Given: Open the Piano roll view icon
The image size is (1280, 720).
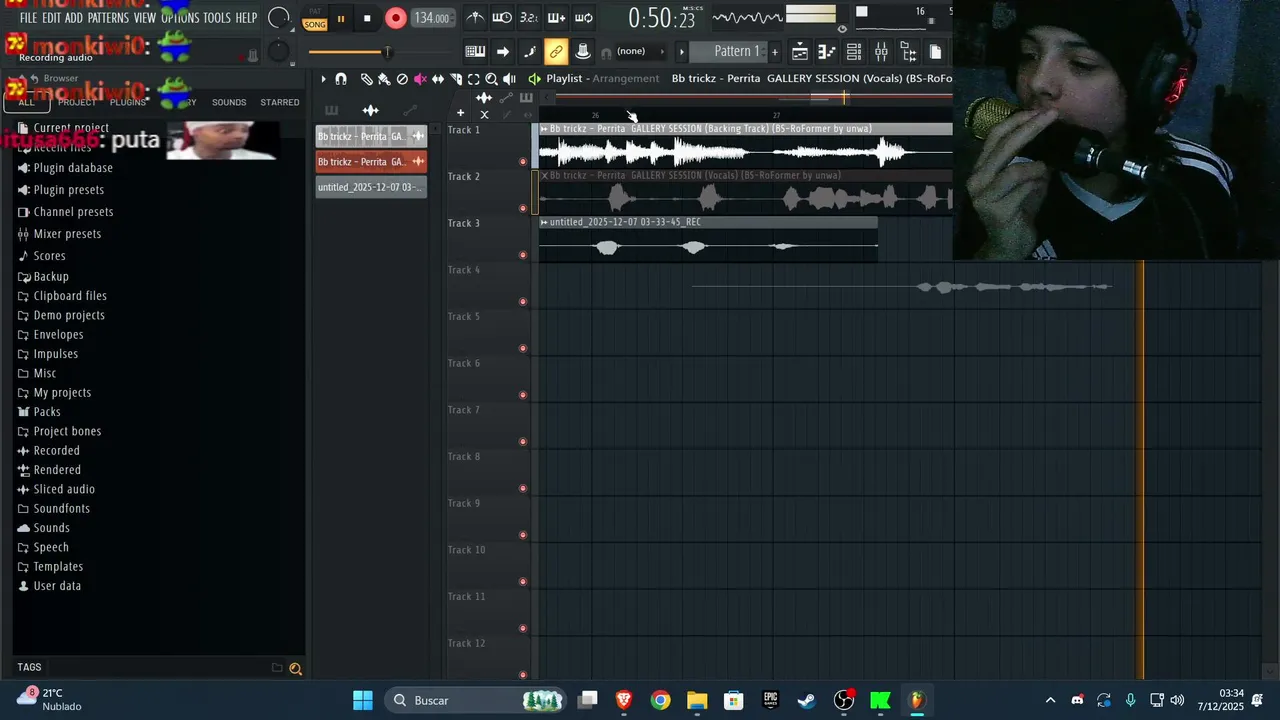Looking at the screenshot, I should pyautogui.click(x=827, y=52).
